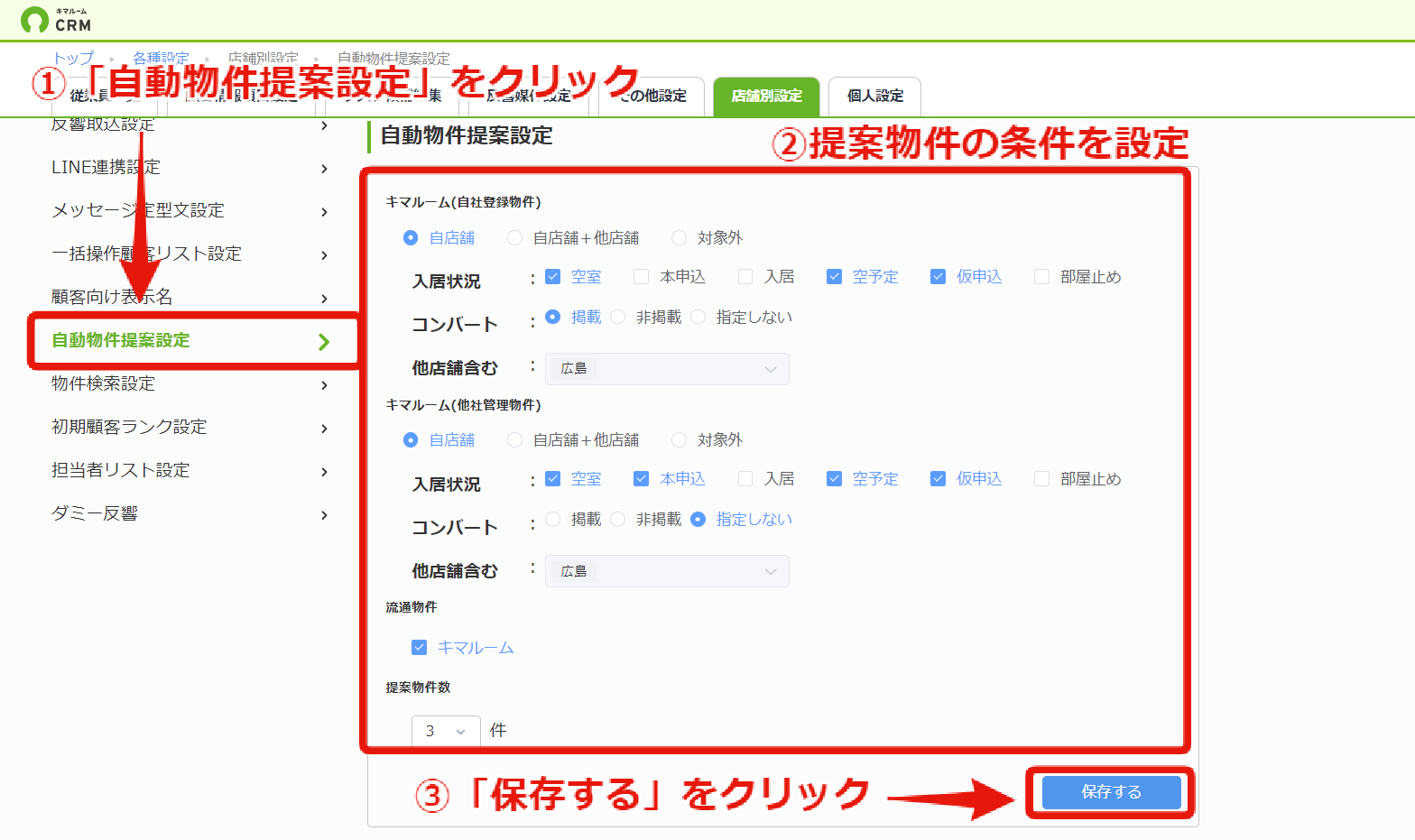Click the 保存する button
This screenshot has height=840, width=1415.
[x=1111, y=792]
